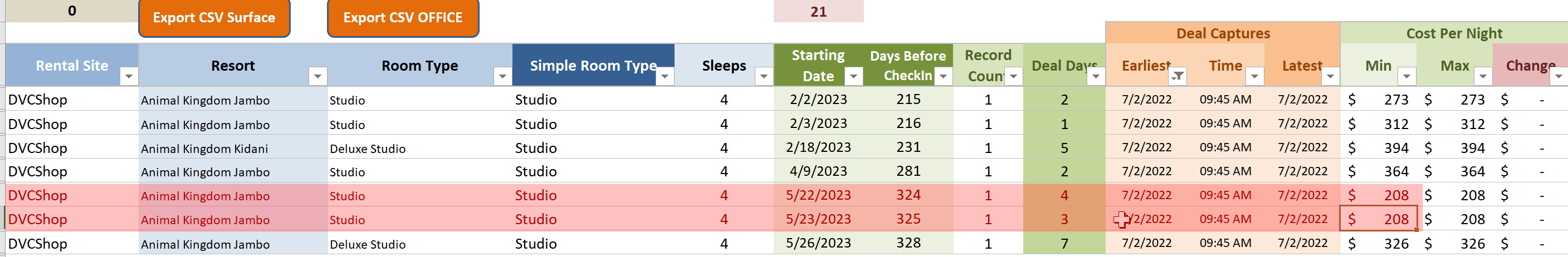
Task: Select the Cost Per Night header cell
Action: pyautogui.click(x=1454, y=33)
